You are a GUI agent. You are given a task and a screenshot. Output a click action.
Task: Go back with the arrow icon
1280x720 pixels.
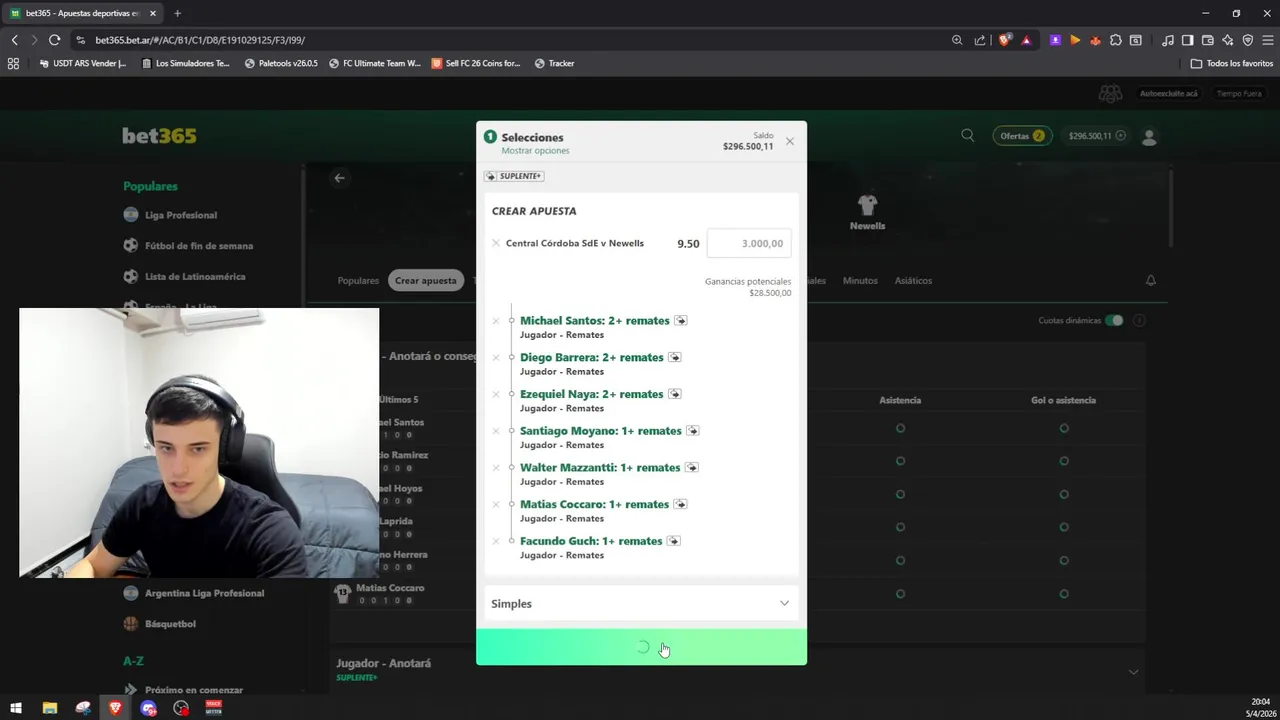[340, 177]
